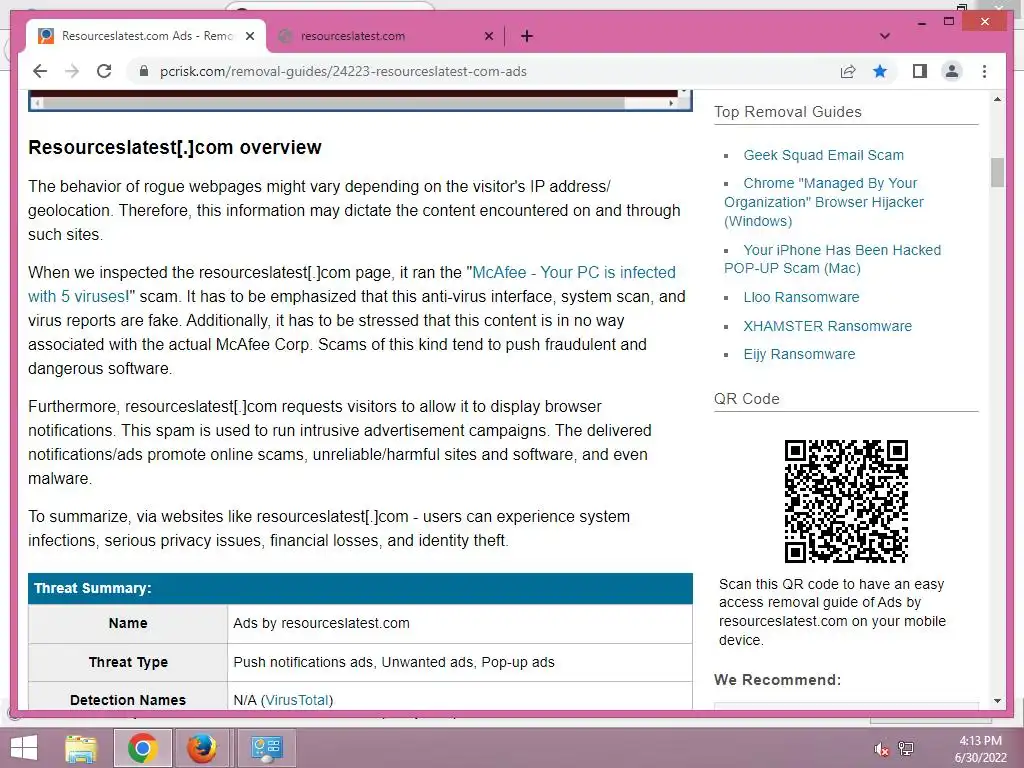Open Chrome Managed By Your Organization guide
The width and height of the screenshot is (1024, 768).
824,202
